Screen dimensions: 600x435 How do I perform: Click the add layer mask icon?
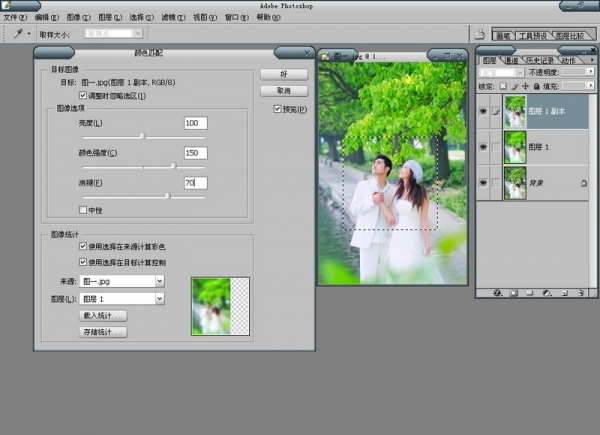[x=514, y=293]
